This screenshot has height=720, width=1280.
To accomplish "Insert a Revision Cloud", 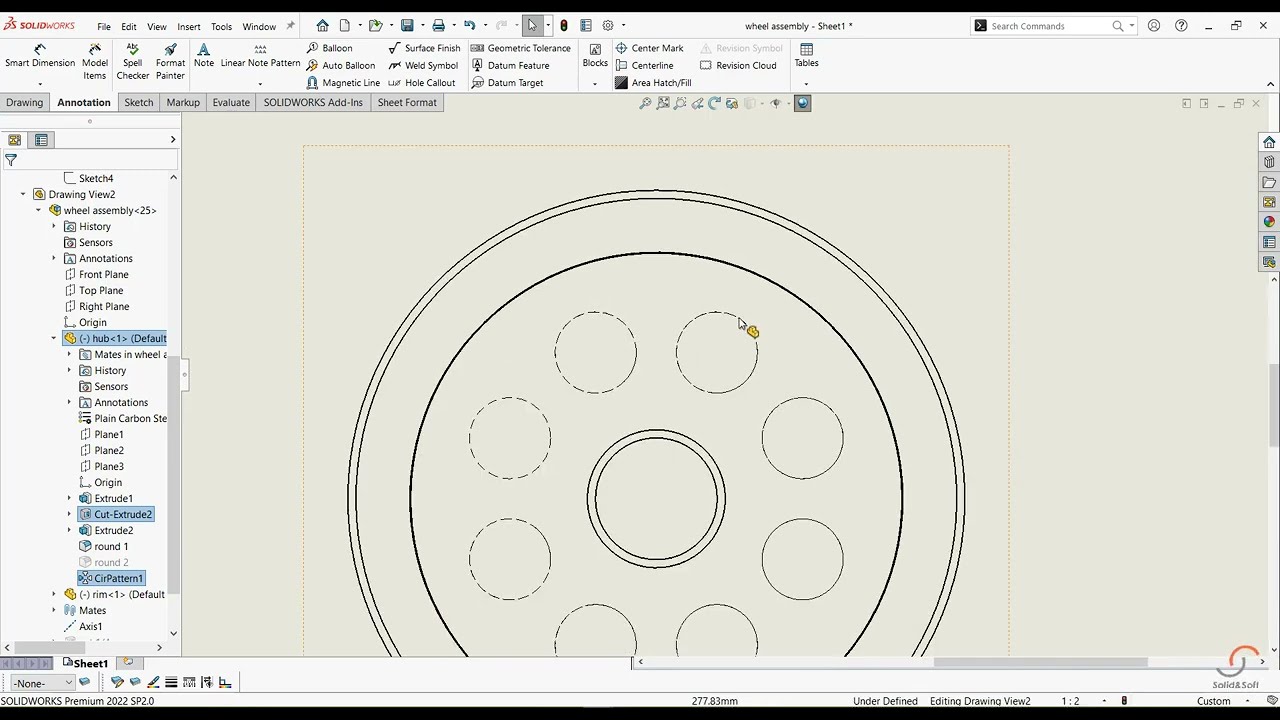I will click(x=738, y=65).
